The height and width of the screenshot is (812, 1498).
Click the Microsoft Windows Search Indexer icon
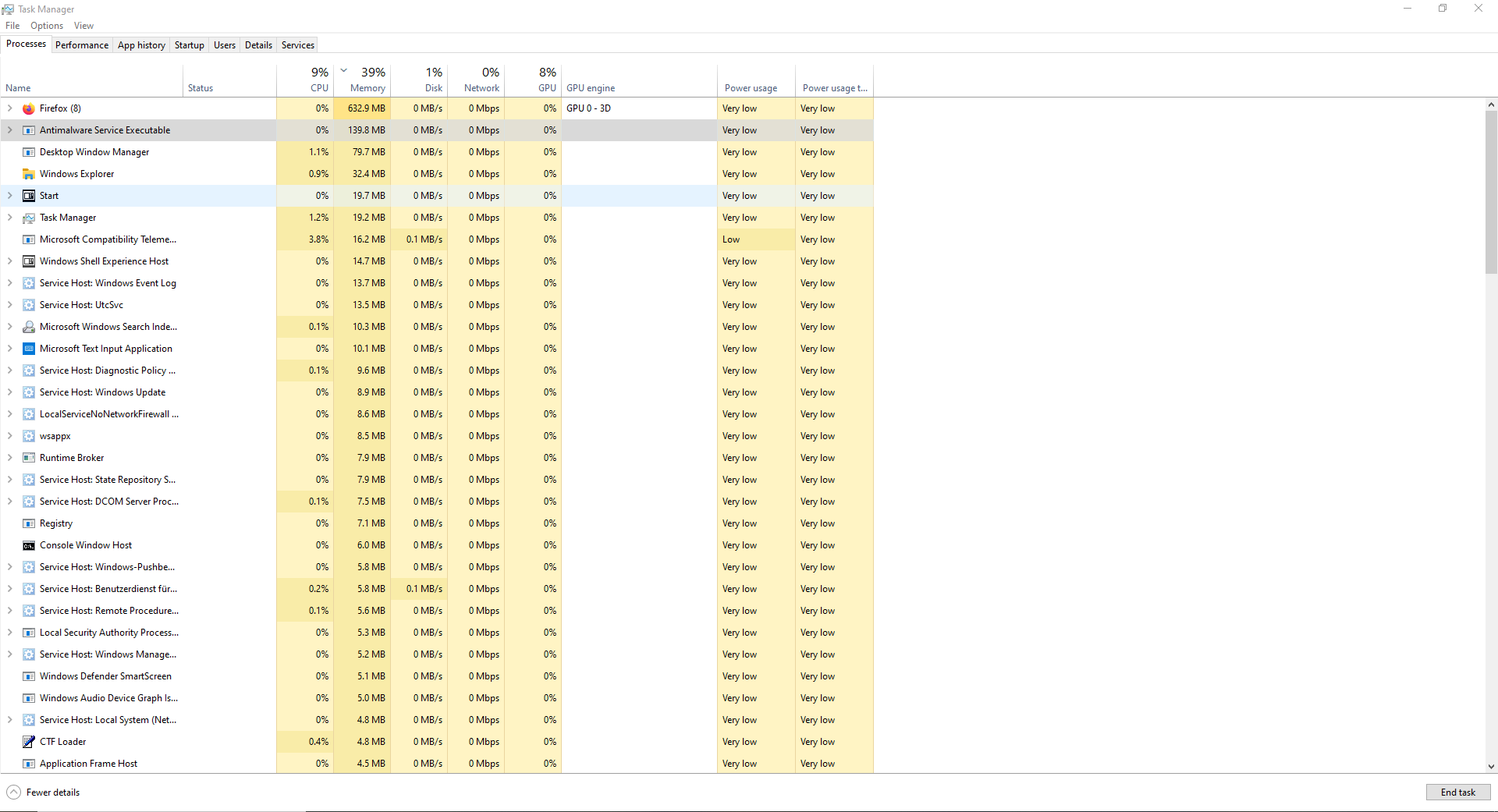coord(29,327)
